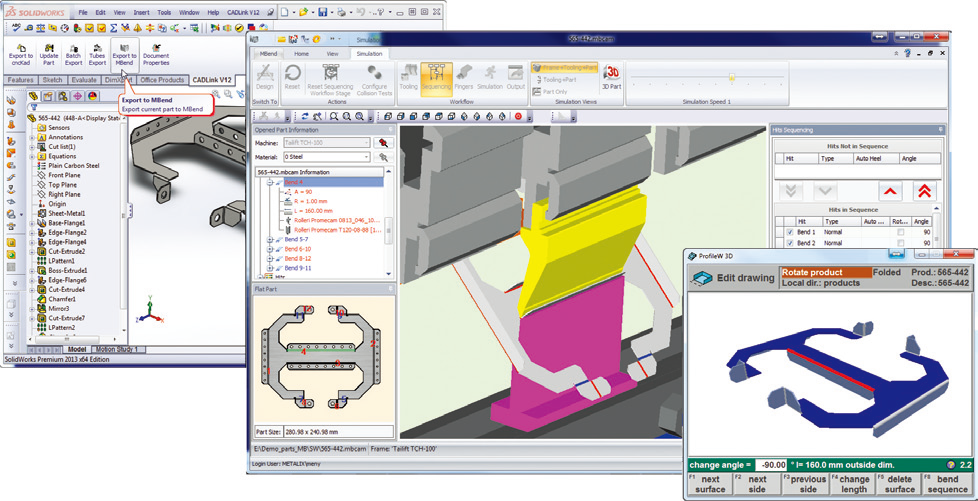978x501 pixels.
Task: Click Export to cncKad in SolidWorks
Action: pos(21,55)
